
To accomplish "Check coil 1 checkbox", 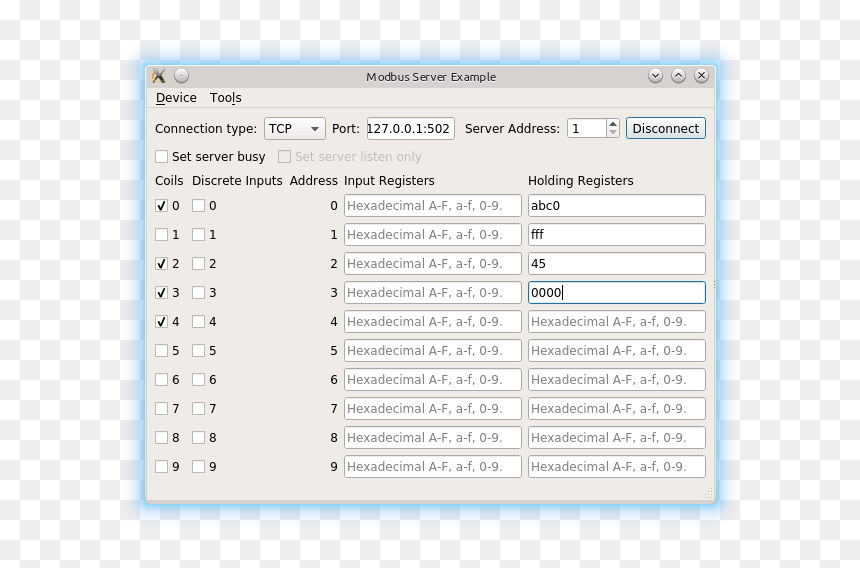I will point(161,235).
